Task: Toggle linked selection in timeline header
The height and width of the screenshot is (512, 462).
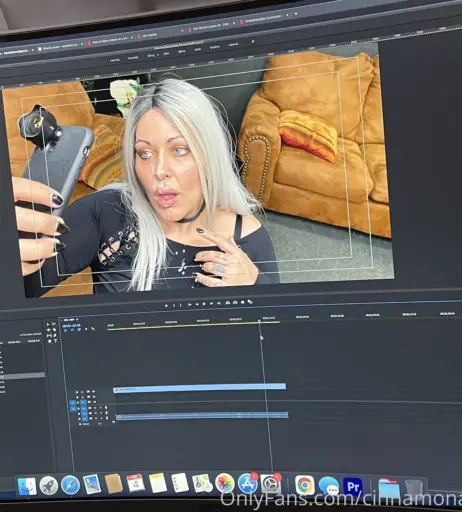Action: 79,330
